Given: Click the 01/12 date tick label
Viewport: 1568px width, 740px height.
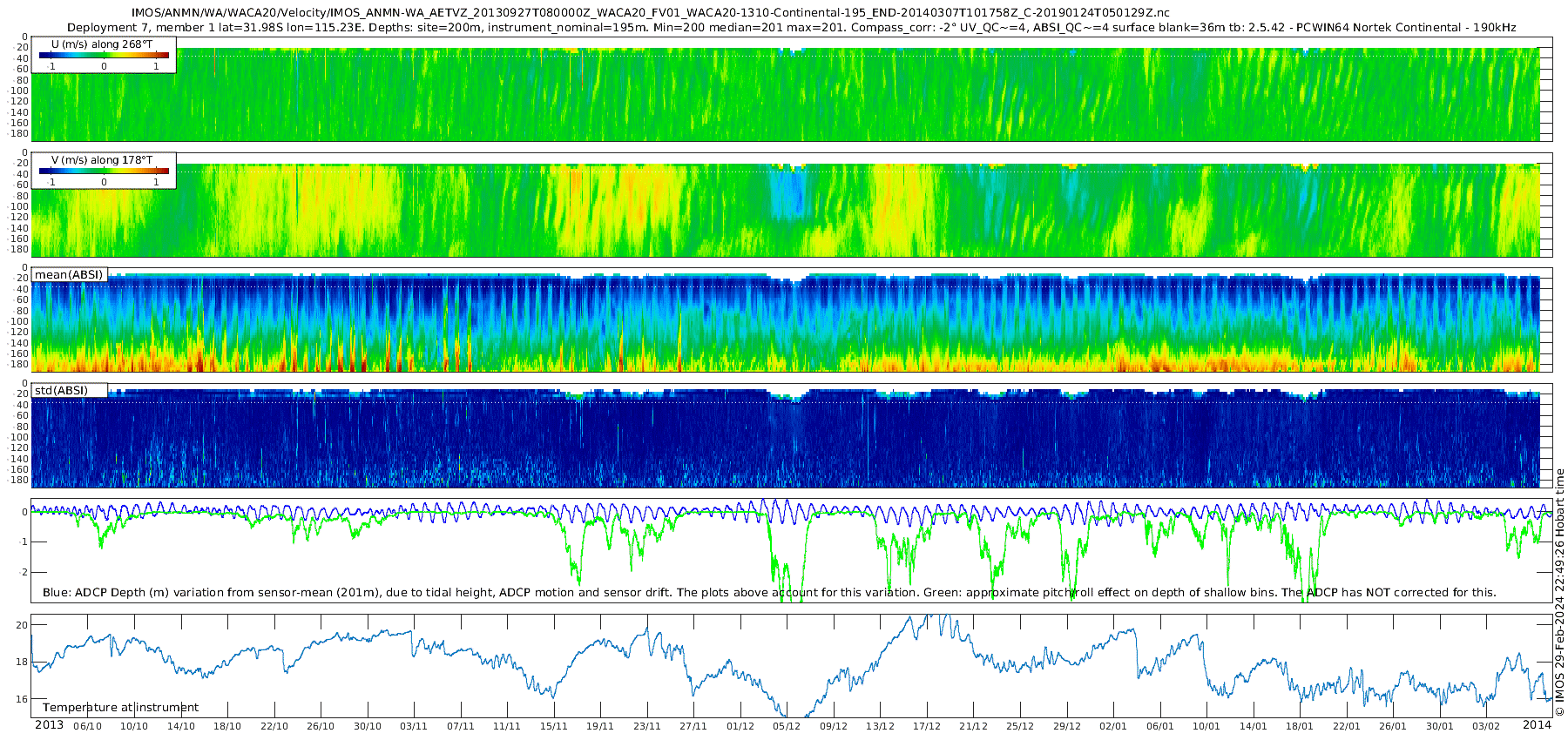Looking at the screenshot, I should [740, 726].
